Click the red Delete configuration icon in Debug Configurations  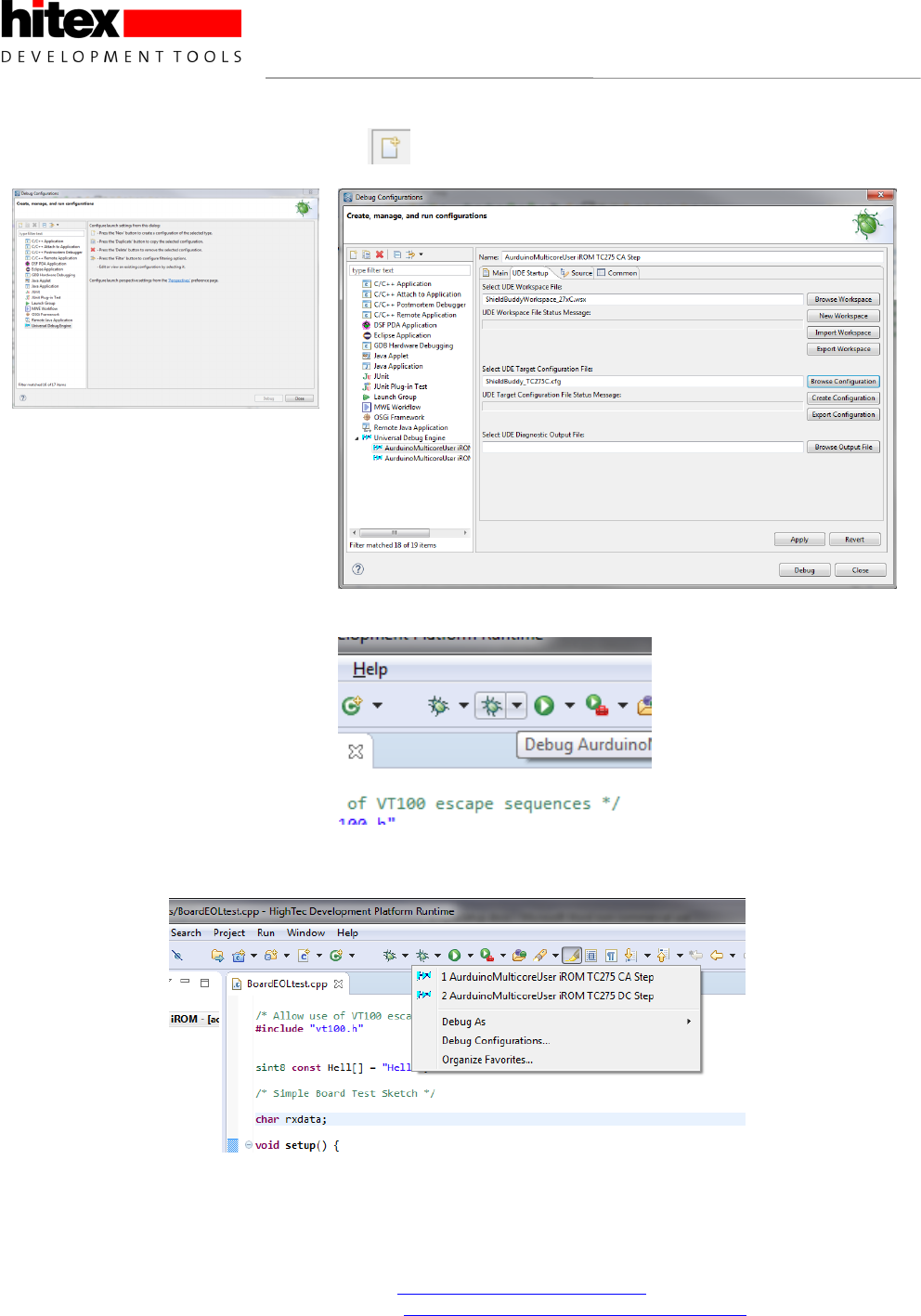point(379,254)
